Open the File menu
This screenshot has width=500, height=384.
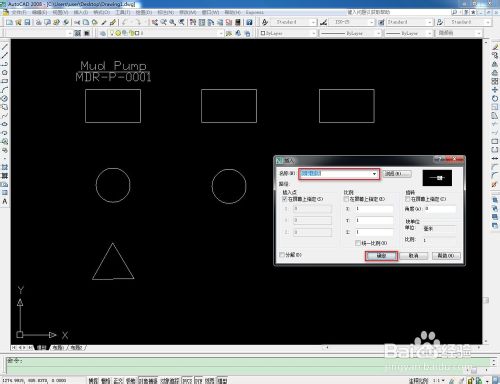19,12
